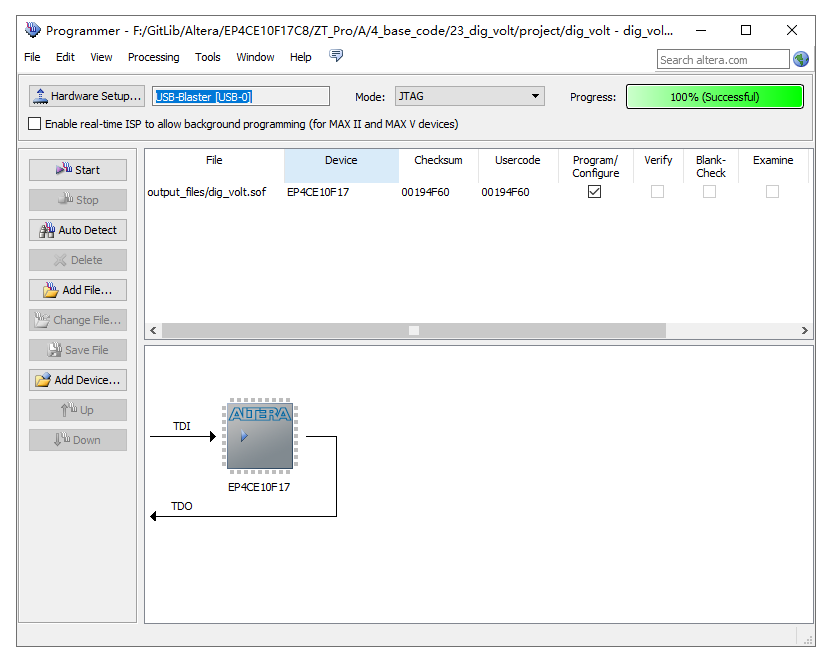Open the Add File dialog
830x661 pixels.
point(78,290)
